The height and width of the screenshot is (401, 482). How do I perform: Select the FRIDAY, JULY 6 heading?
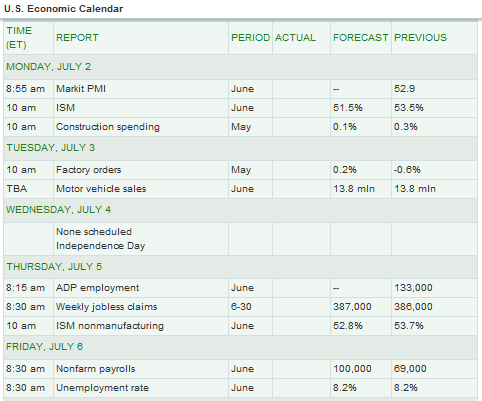pos(44,347)
